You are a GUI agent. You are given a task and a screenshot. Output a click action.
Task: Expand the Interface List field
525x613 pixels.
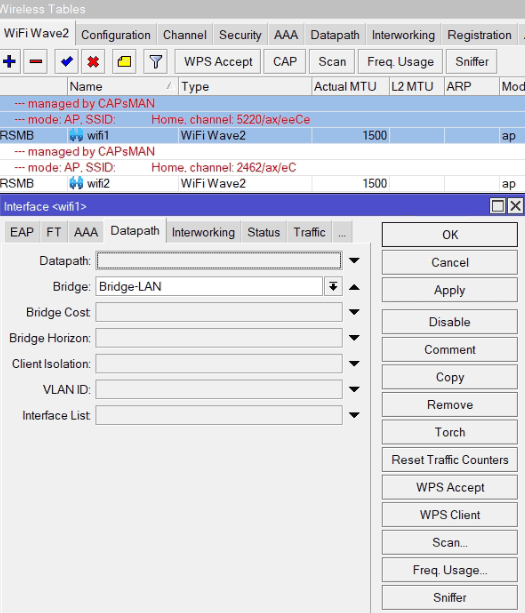(354, 415)
